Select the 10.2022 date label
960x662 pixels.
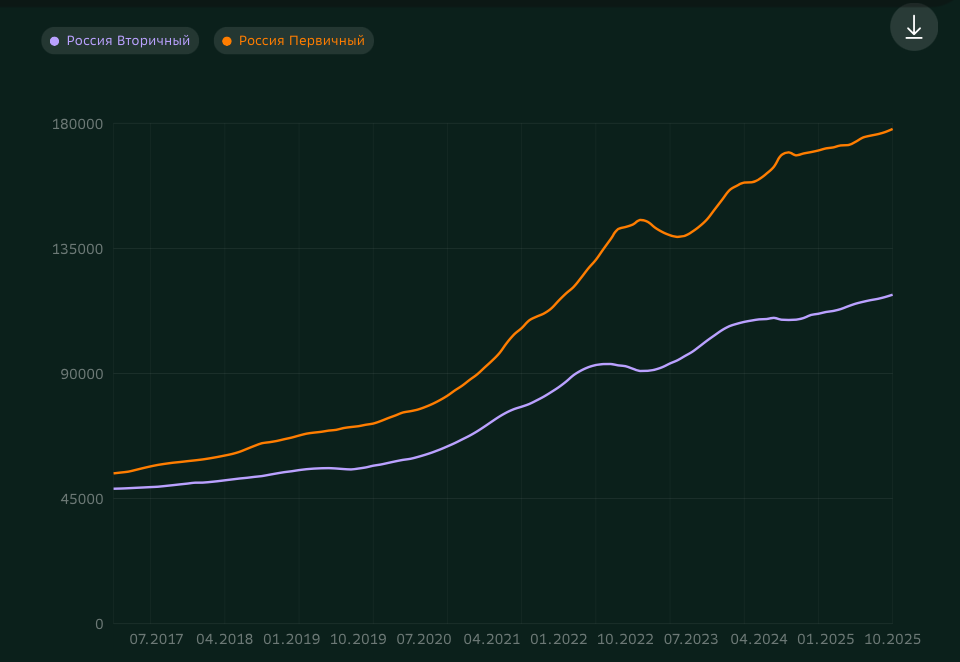point(625,639)
